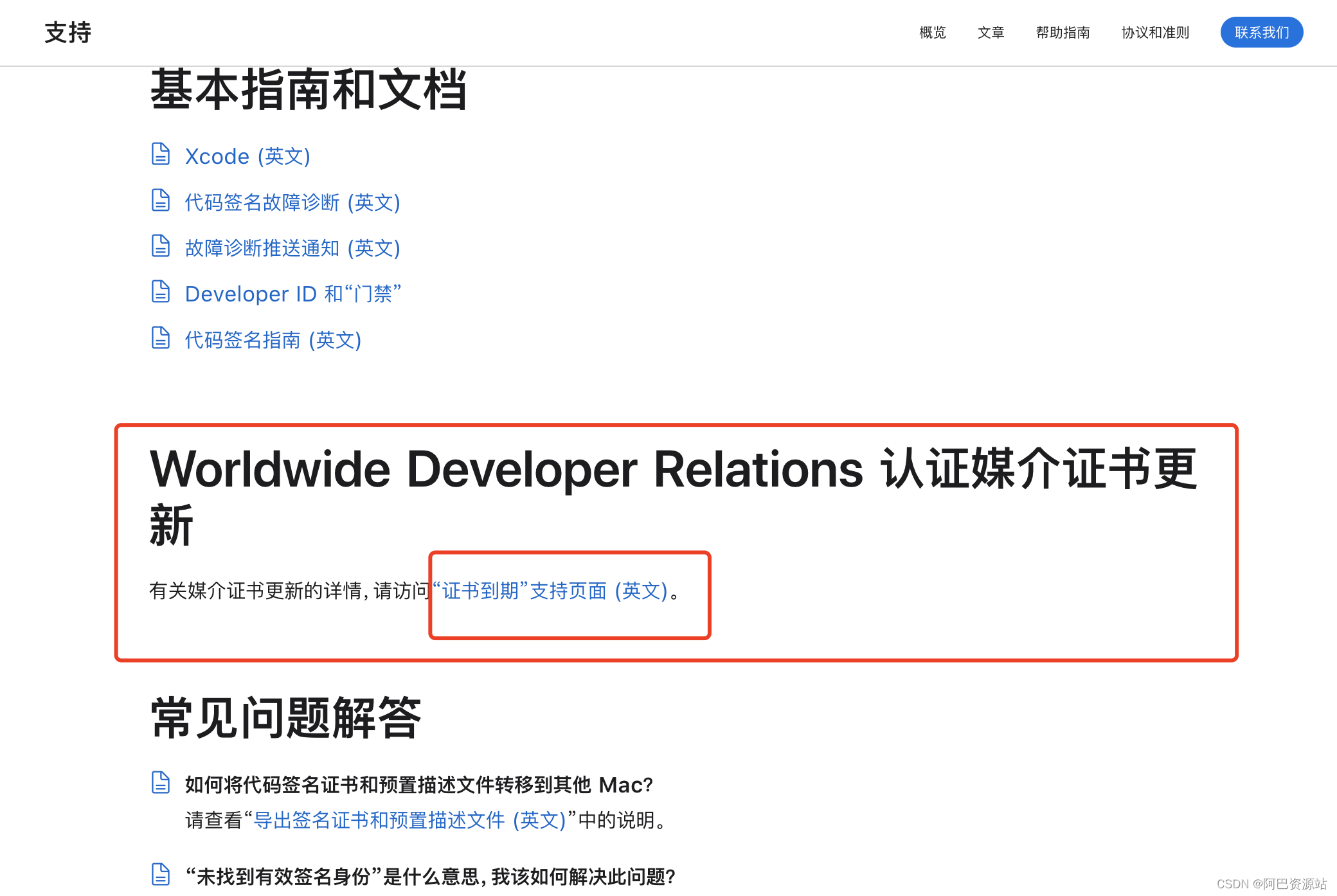Click the document icon beside Xcode (英文)
This screenshot has width=1337, height=896.
pos(160,155)
